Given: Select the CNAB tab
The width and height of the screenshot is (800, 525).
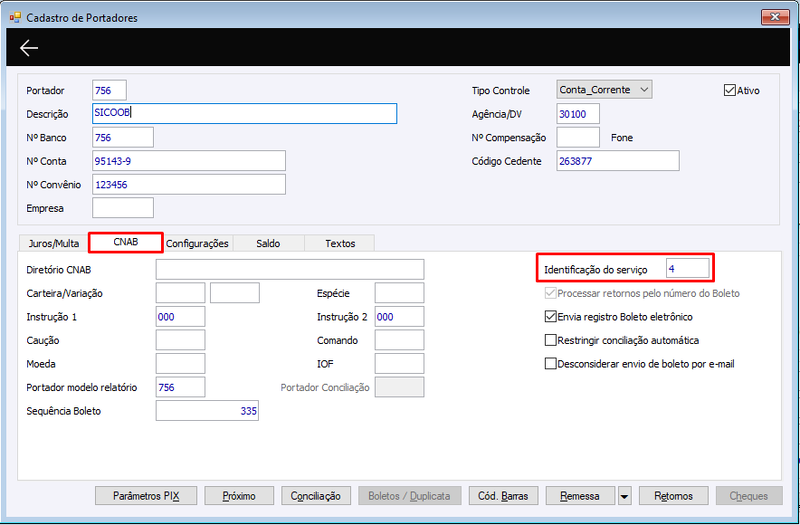Looking at the screenshot, I should (x=126, y=242).
